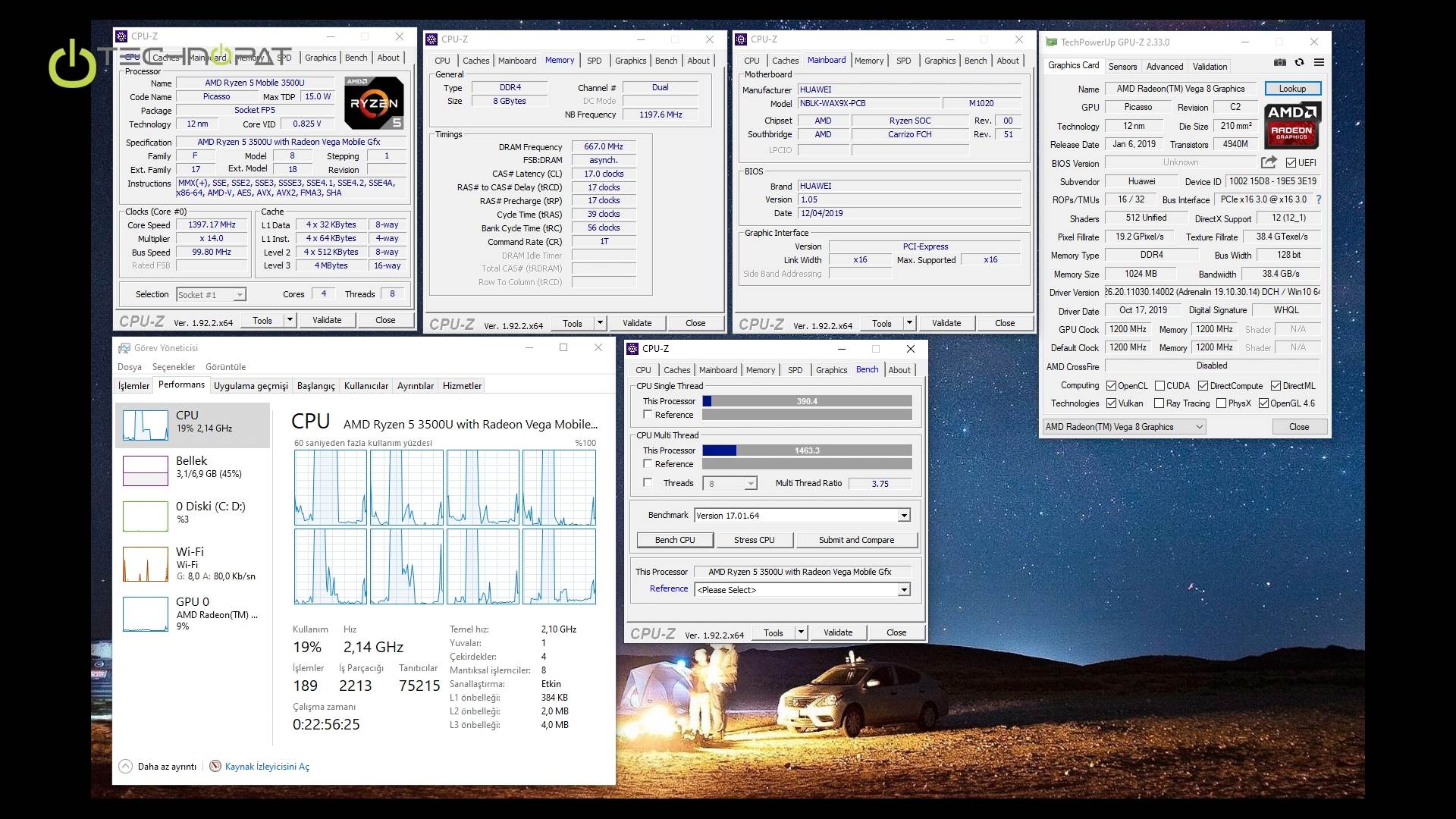Switch to Sensors tab in GPU-Z
The width and height of the screenshot is (1456, 819).
[1122, 67]
